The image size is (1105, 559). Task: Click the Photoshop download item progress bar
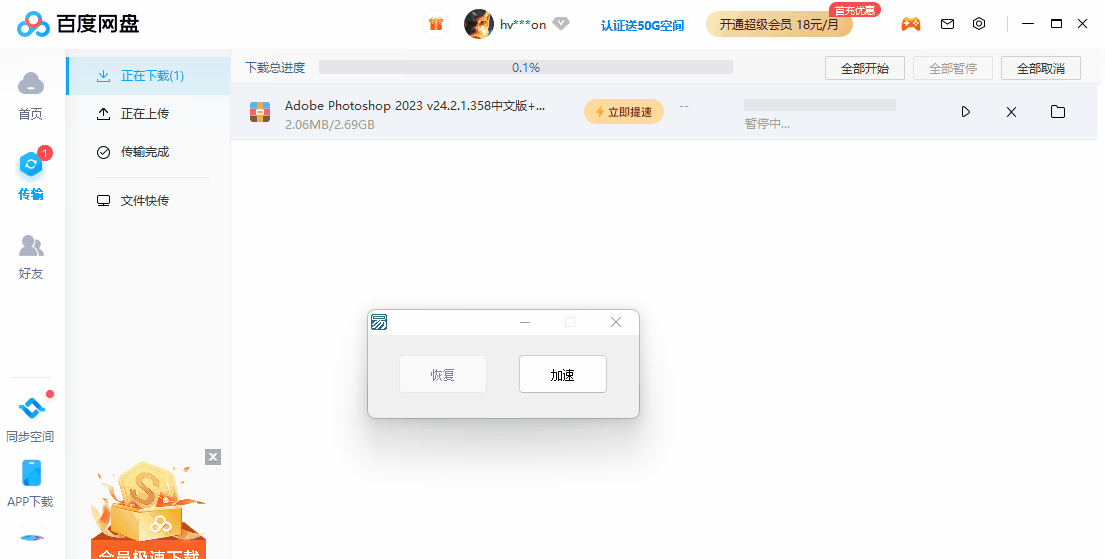820,105
